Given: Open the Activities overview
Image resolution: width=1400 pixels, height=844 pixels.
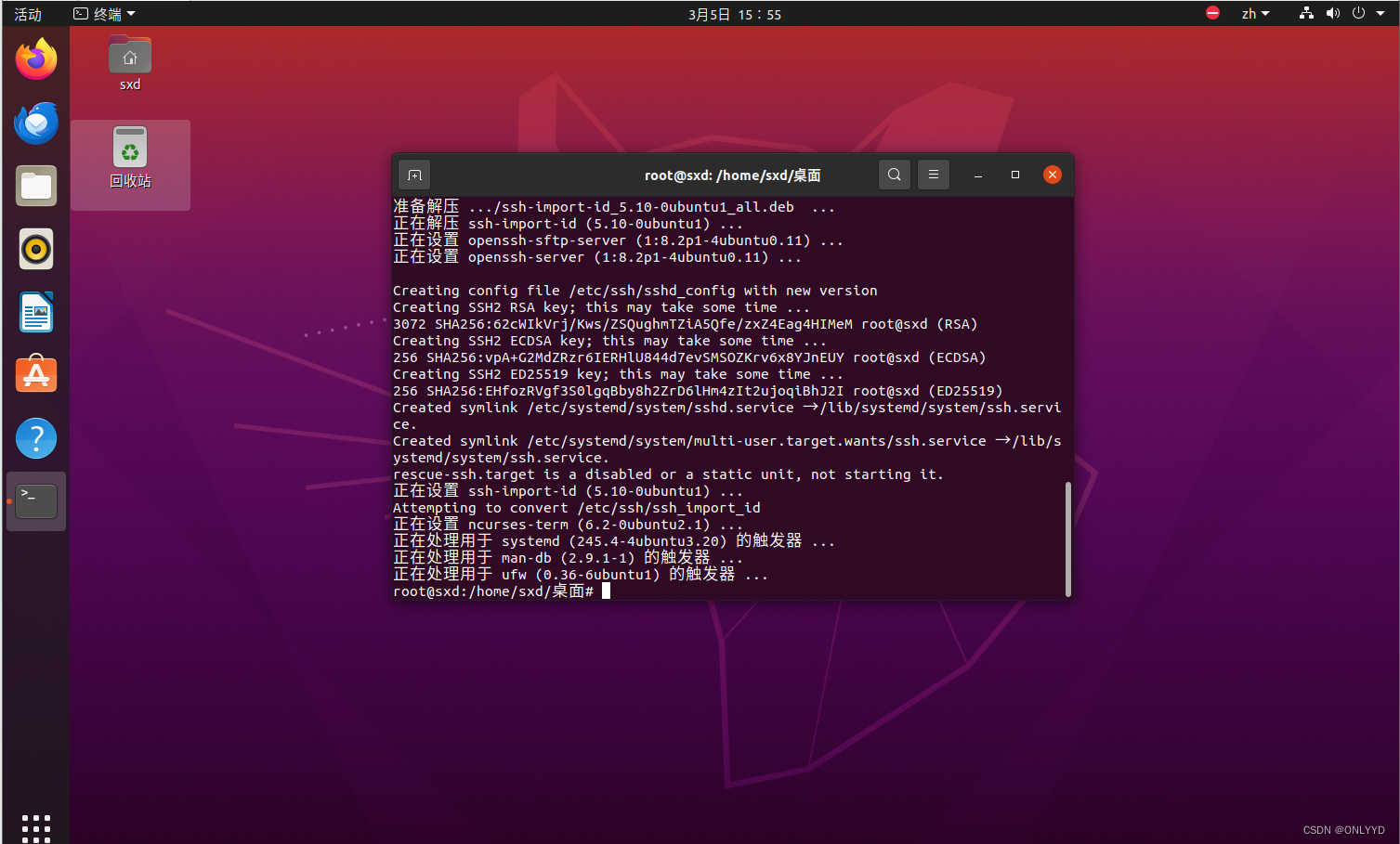Looking at the screenshot, I should coord(28,14).
